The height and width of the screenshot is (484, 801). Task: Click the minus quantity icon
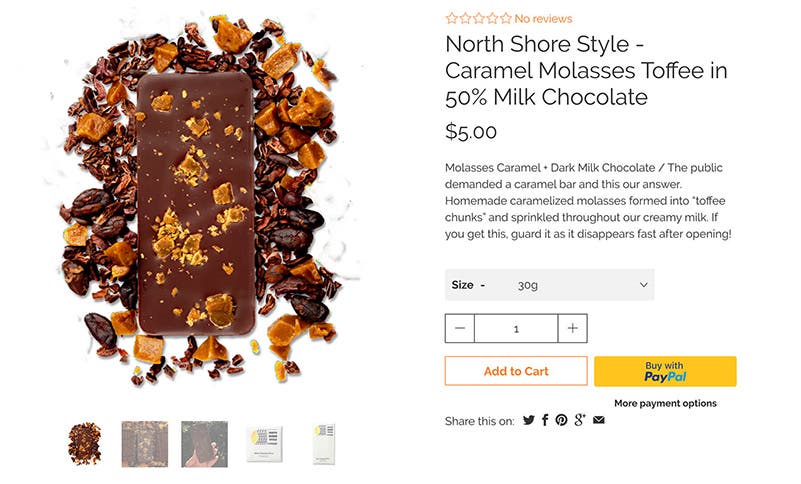460,328
